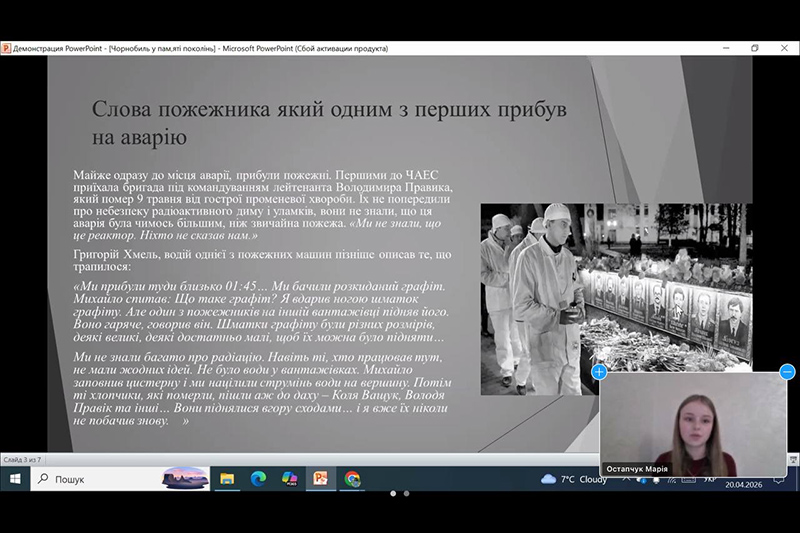Click the memorial photo on the slide
This screenshot has width=800, height=533.
click(x=616, y=299)
